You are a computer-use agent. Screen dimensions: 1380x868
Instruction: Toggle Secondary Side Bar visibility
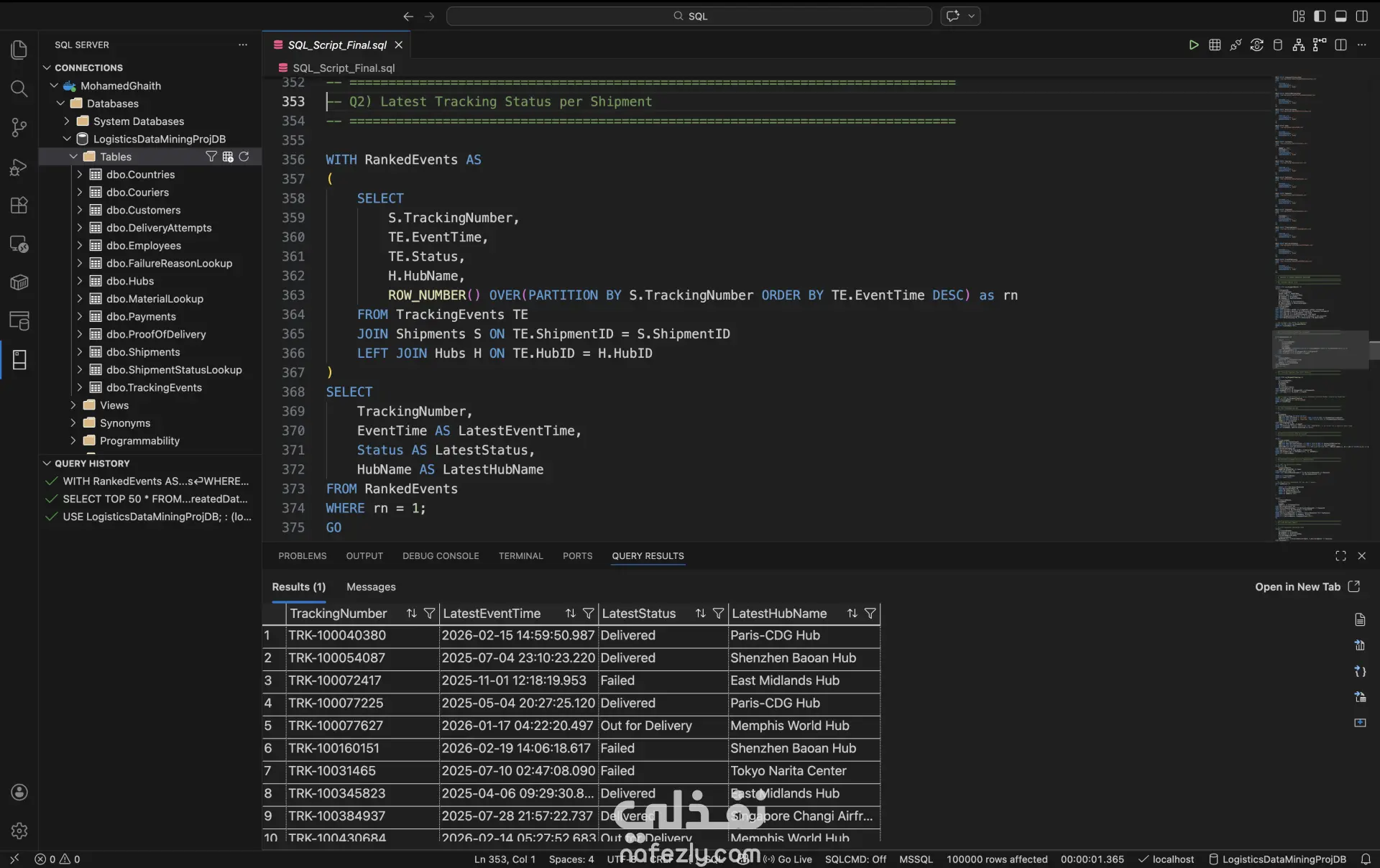[x=1361, y=16]
